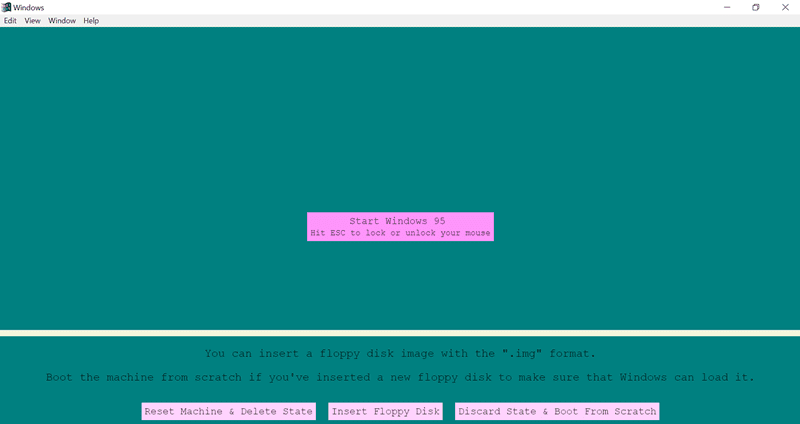Click the 'Boot the machine from scratch' text
The height and width of the screenshot is (424, 800).
pos(400,377)
